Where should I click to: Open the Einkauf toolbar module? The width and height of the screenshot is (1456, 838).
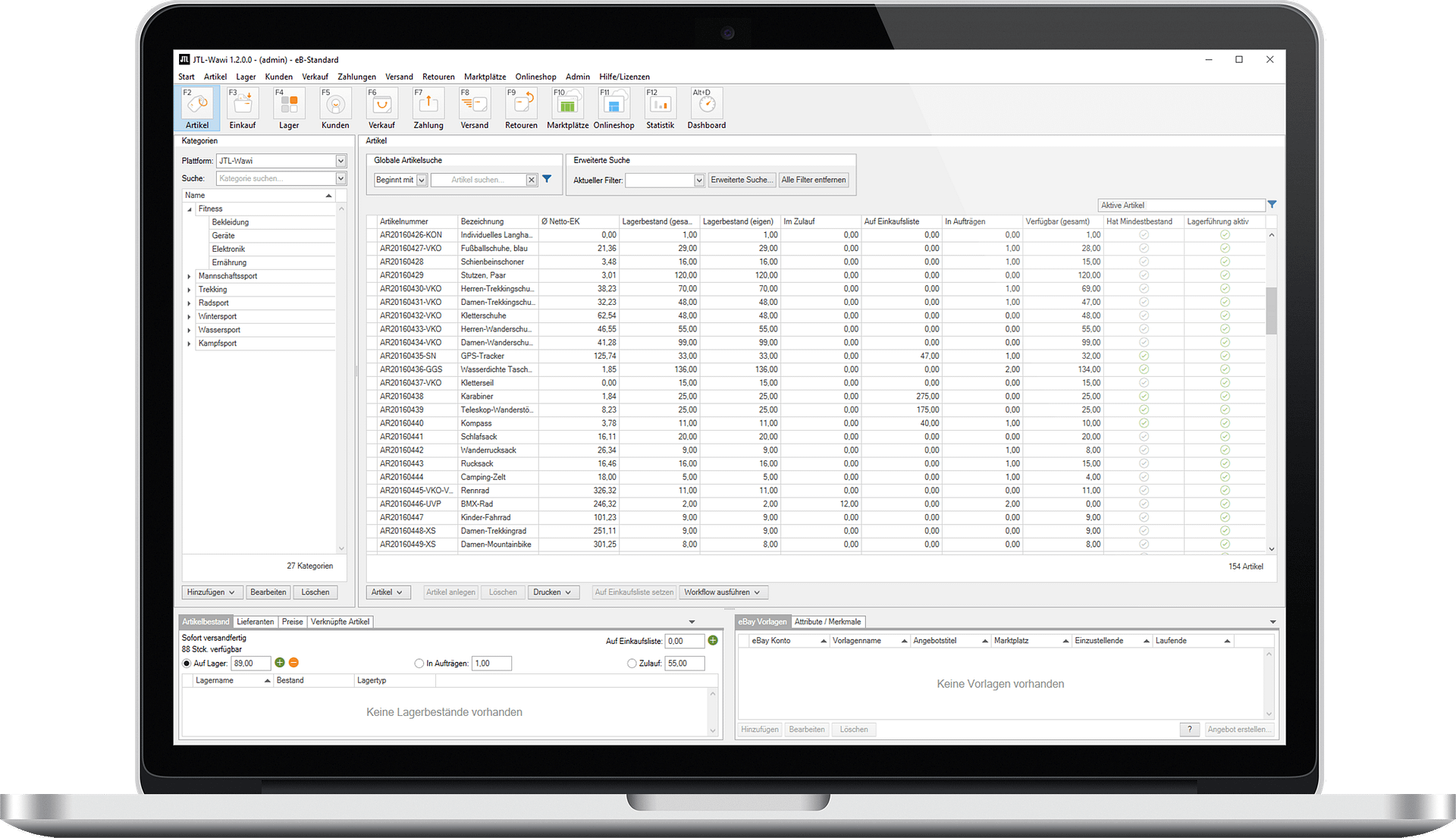click(x=243, y=108)
